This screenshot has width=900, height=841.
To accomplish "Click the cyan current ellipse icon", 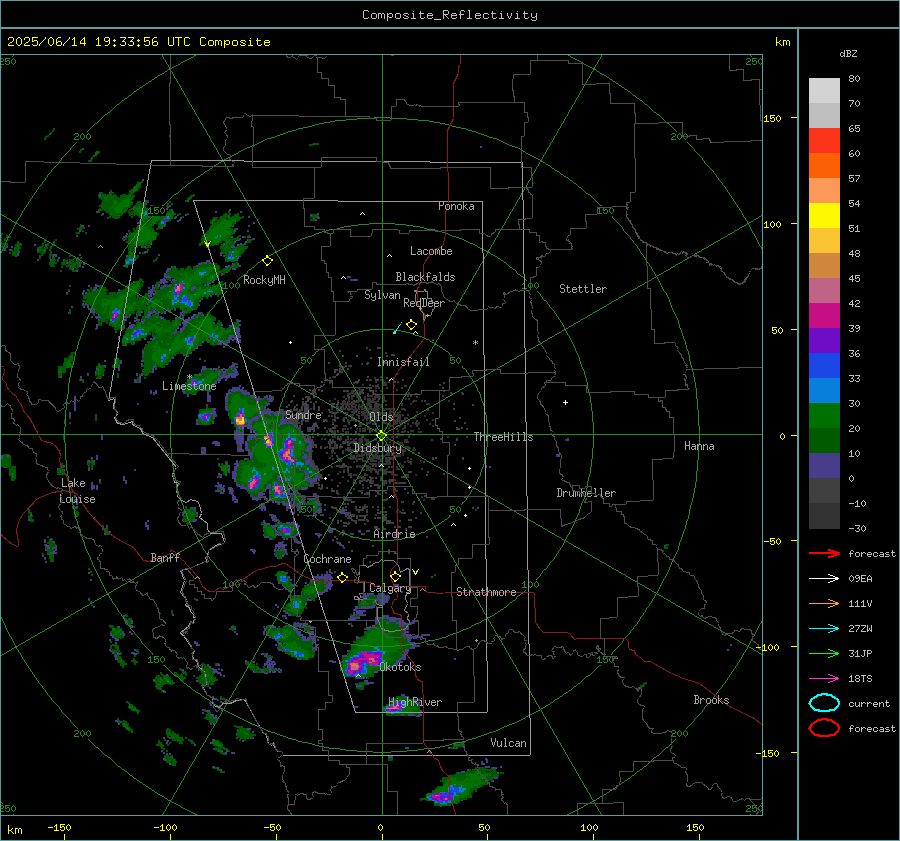I will coord(824,703).
